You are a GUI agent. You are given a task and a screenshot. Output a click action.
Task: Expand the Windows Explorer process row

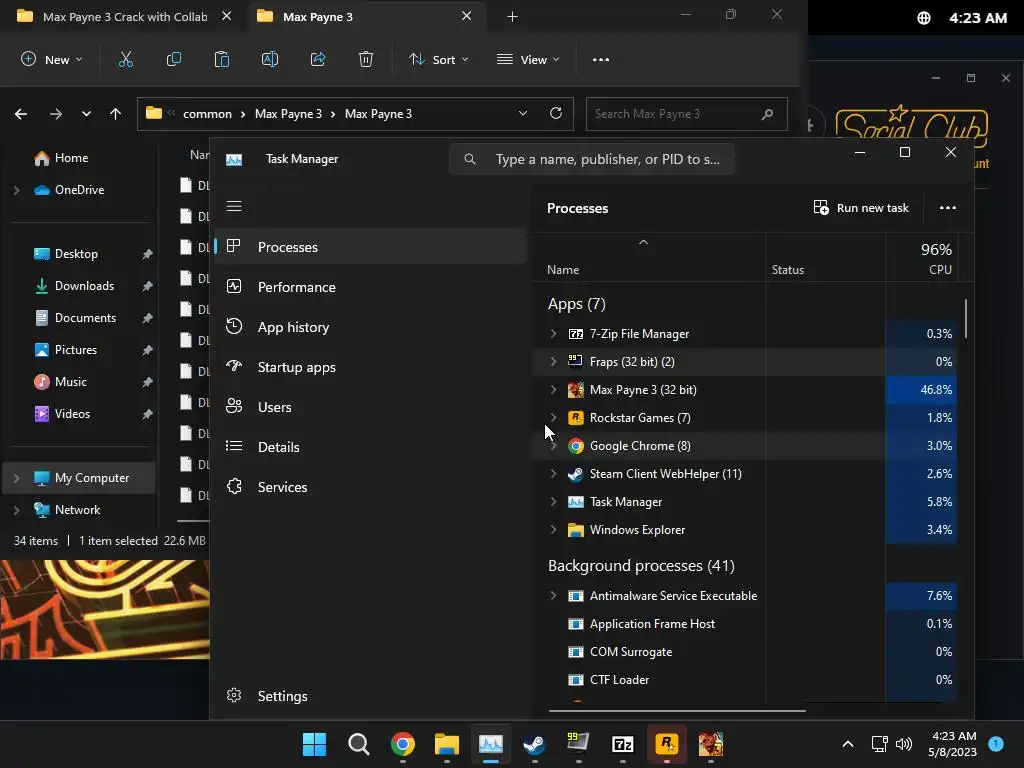[x=553, y=530]
